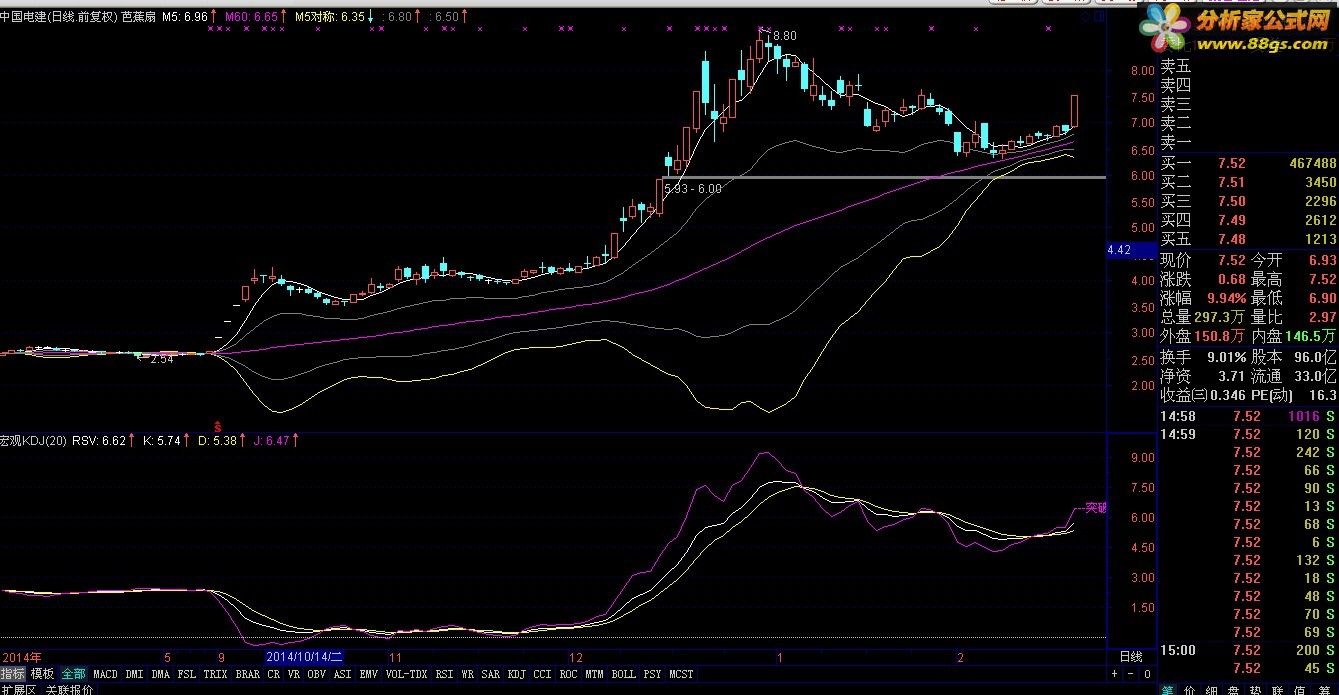The height and width of the screenshot is (695, 1339).
Task: Show the ROC indicator
Action: [568, 674]
